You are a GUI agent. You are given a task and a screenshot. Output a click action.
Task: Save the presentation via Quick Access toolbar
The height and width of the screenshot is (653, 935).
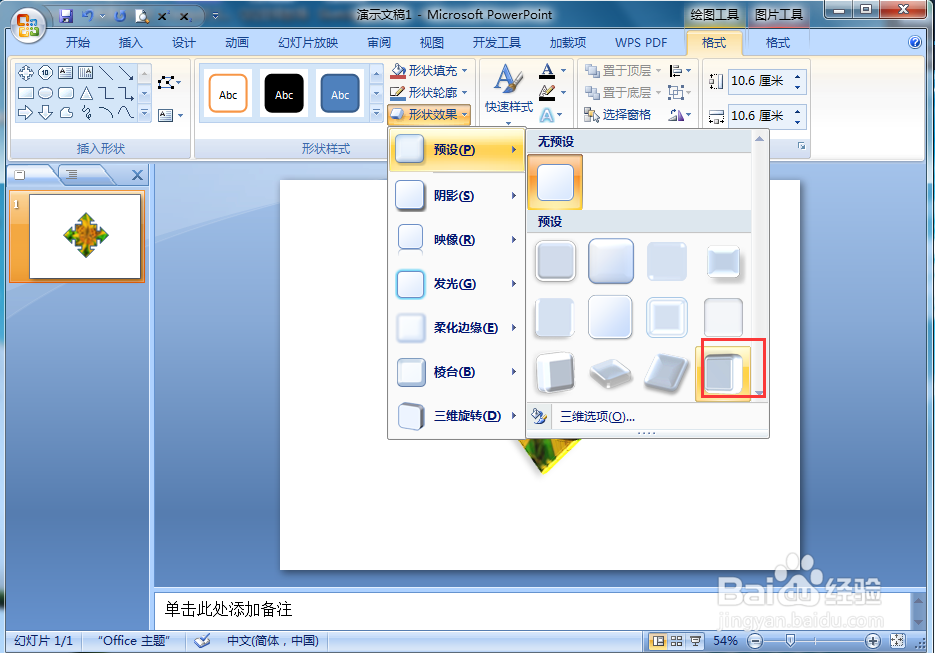pyautogui.click(x=65, y=16)
